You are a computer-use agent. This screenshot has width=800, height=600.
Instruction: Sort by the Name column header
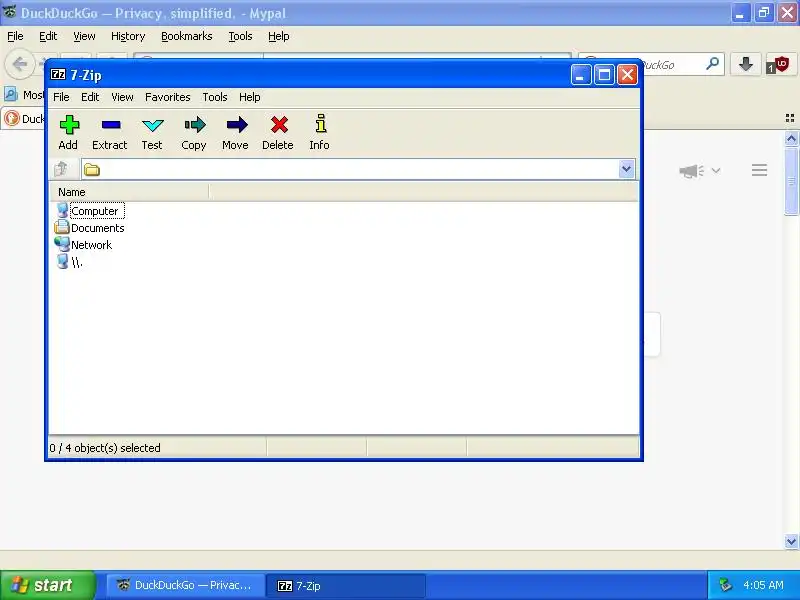coord(129,192)
